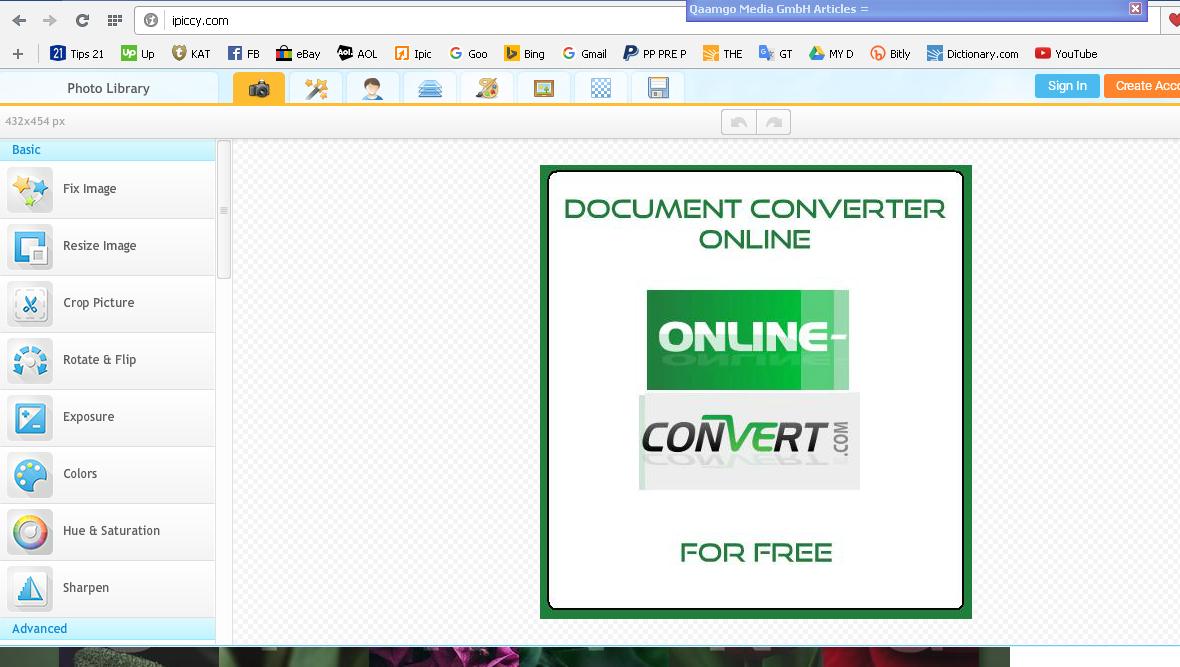Close the Qaamgo Media GmbH Articles popup
This screenshot has width=1180, height=667.
[x=1136, y=9]
